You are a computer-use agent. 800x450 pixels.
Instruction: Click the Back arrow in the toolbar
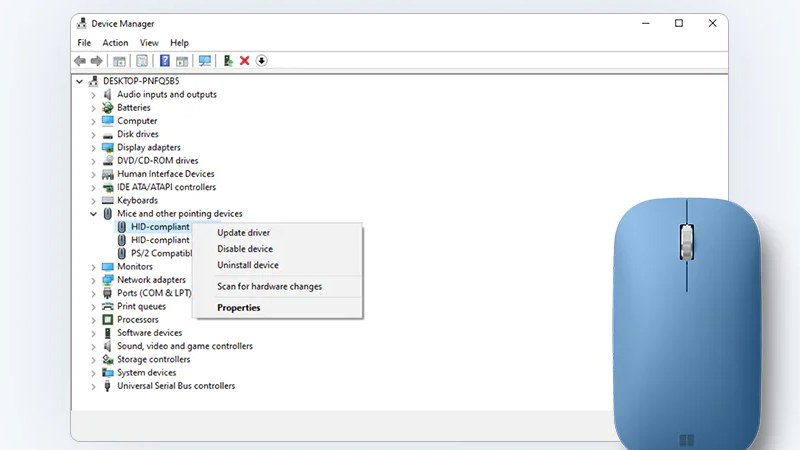pyautogui.click(x=80, y=61)
